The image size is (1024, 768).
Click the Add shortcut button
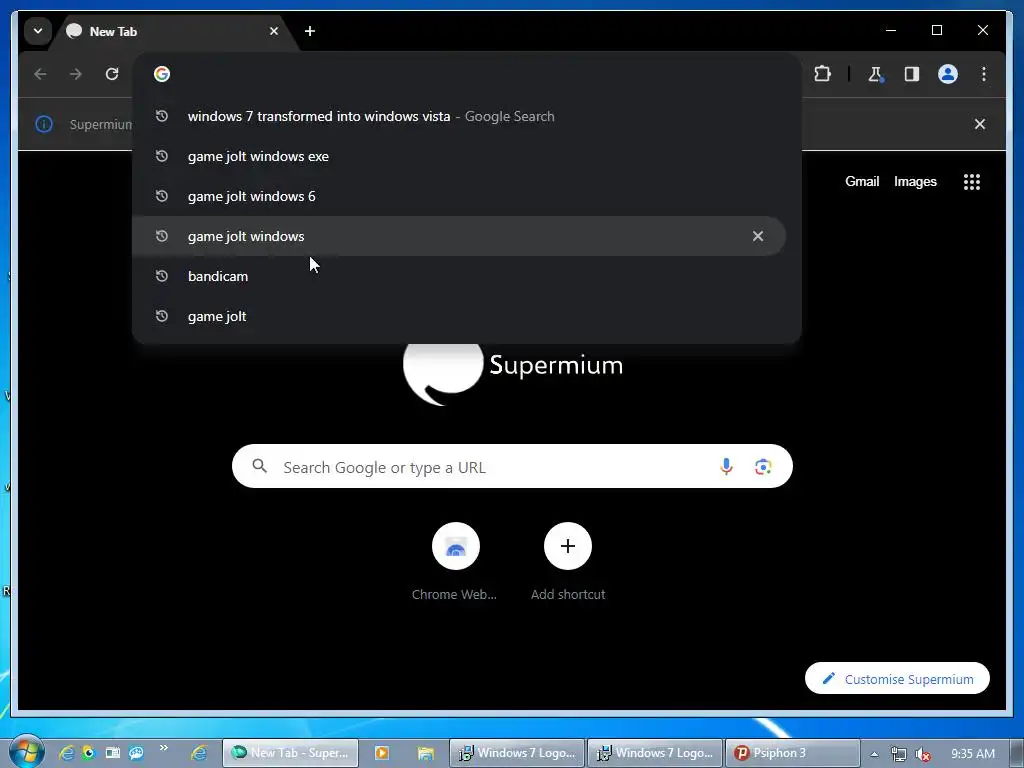coord(568,562)
